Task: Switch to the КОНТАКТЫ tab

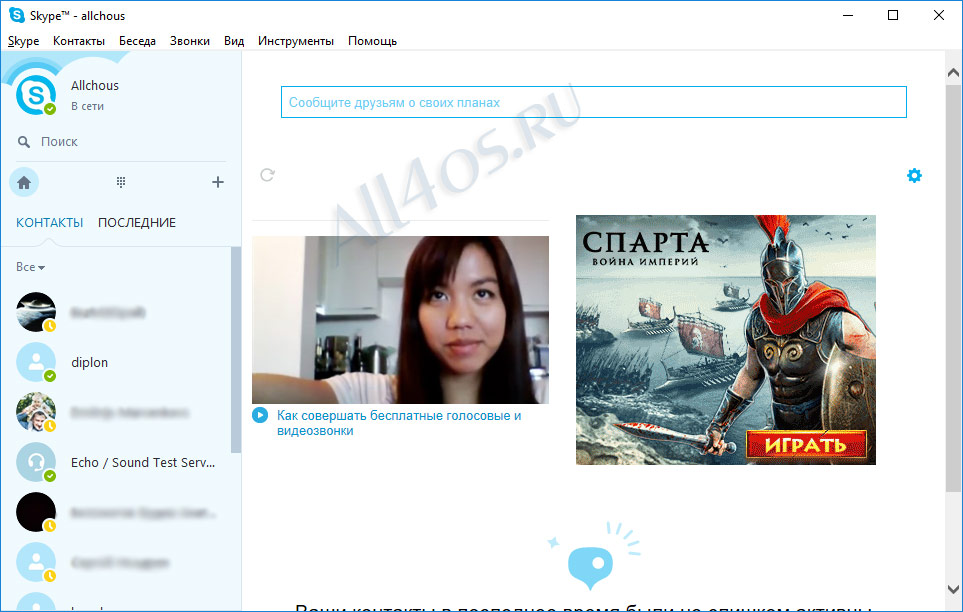Action: [x=49, y=222]
